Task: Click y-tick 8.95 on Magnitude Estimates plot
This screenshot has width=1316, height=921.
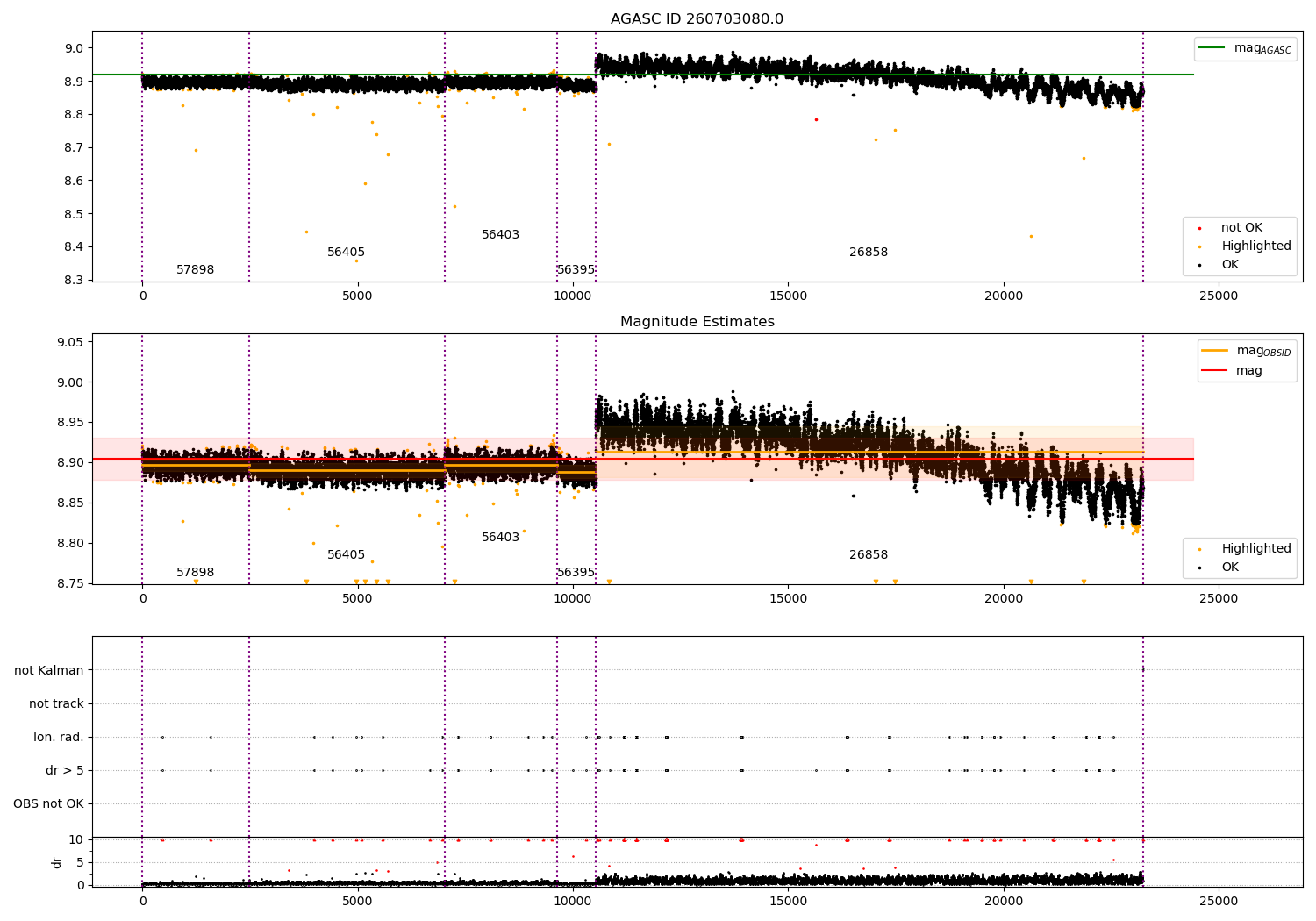Action: pos(72,423)
